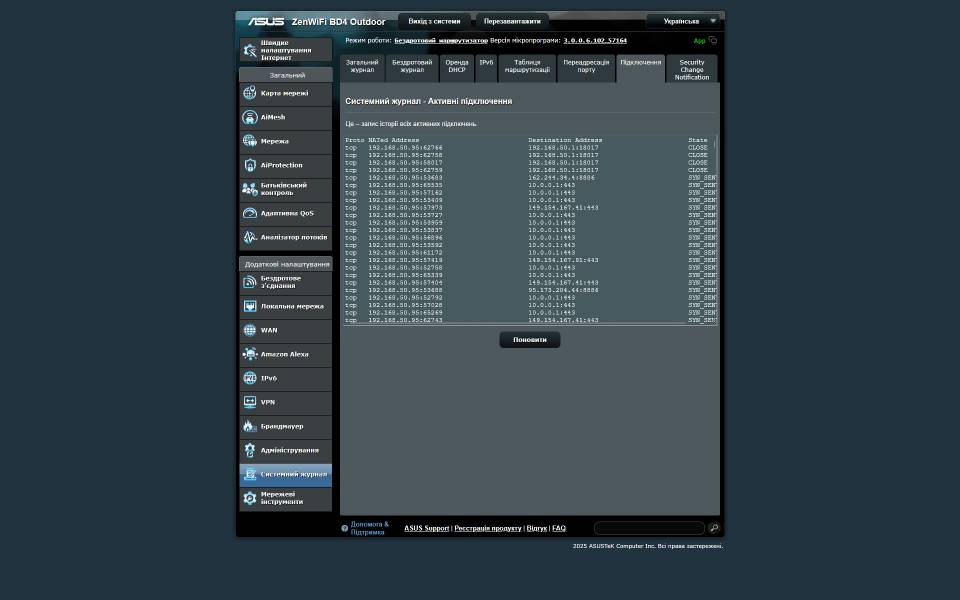Switch to the Оренда DHCP tab

coord(457,67)
